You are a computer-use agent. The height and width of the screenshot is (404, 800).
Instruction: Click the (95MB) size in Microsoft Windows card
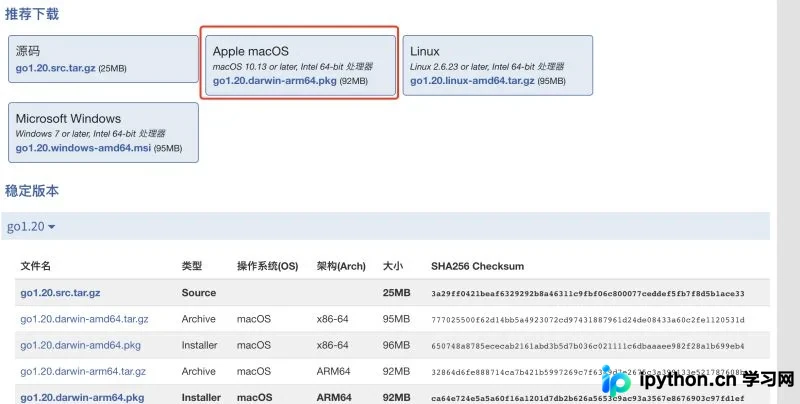pos(168,148)
